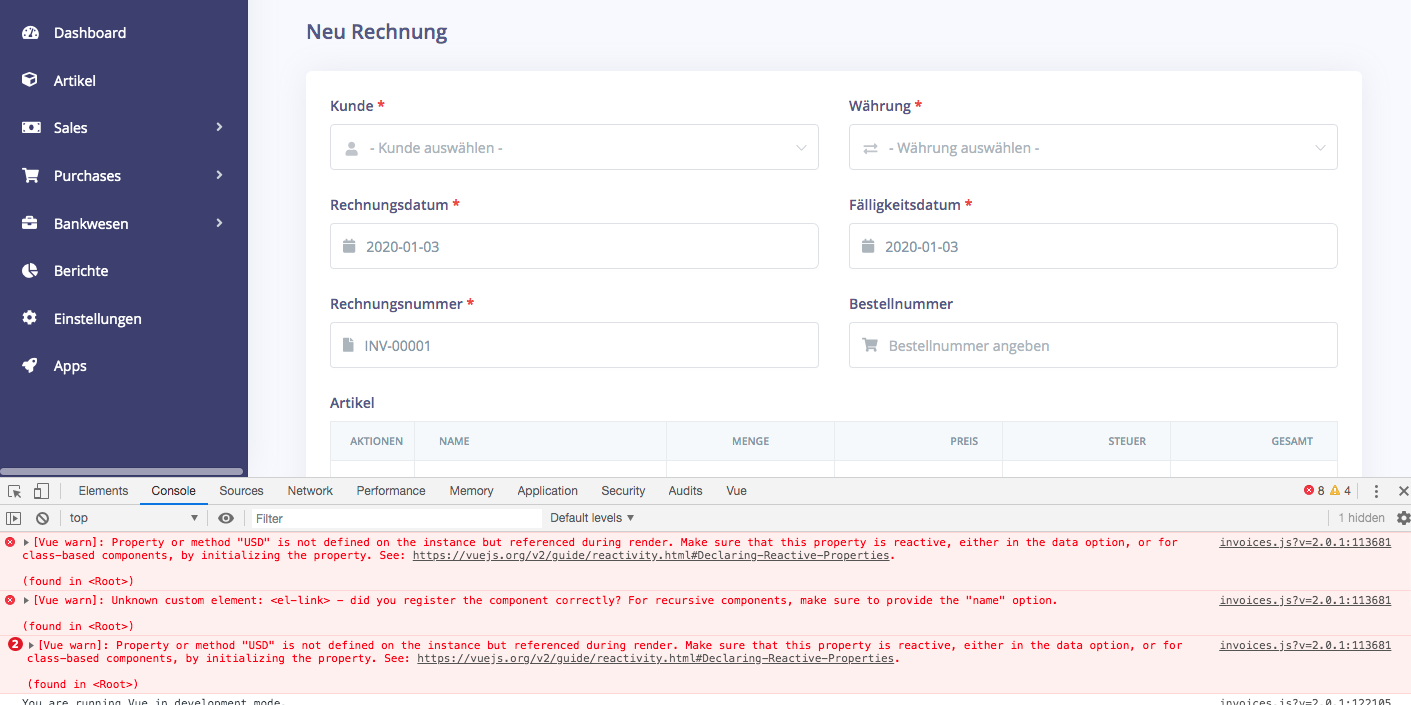
Task: Open the Kunde auswählen dropdown
Action: (x=574, y=147)
